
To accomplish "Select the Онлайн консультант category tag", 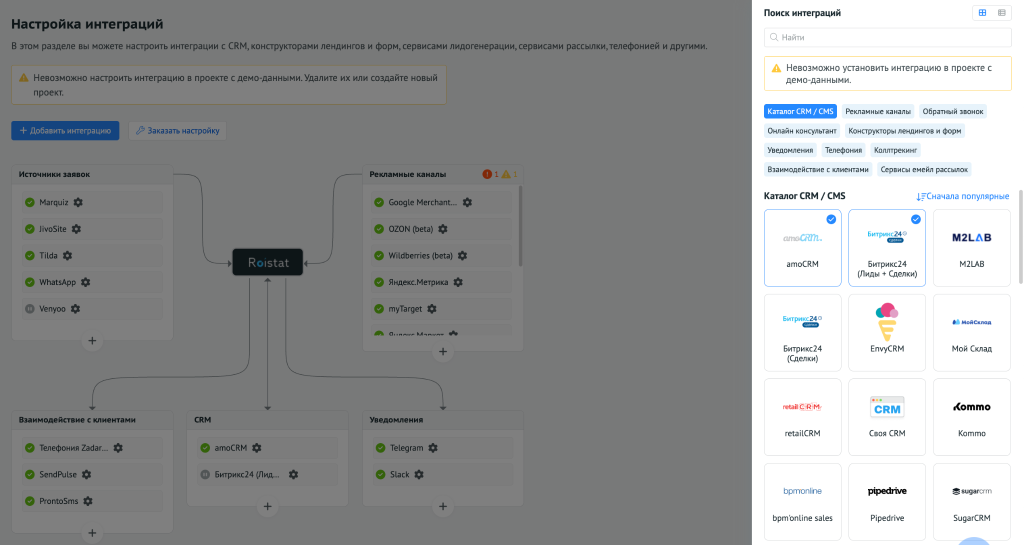I will 802,131.
